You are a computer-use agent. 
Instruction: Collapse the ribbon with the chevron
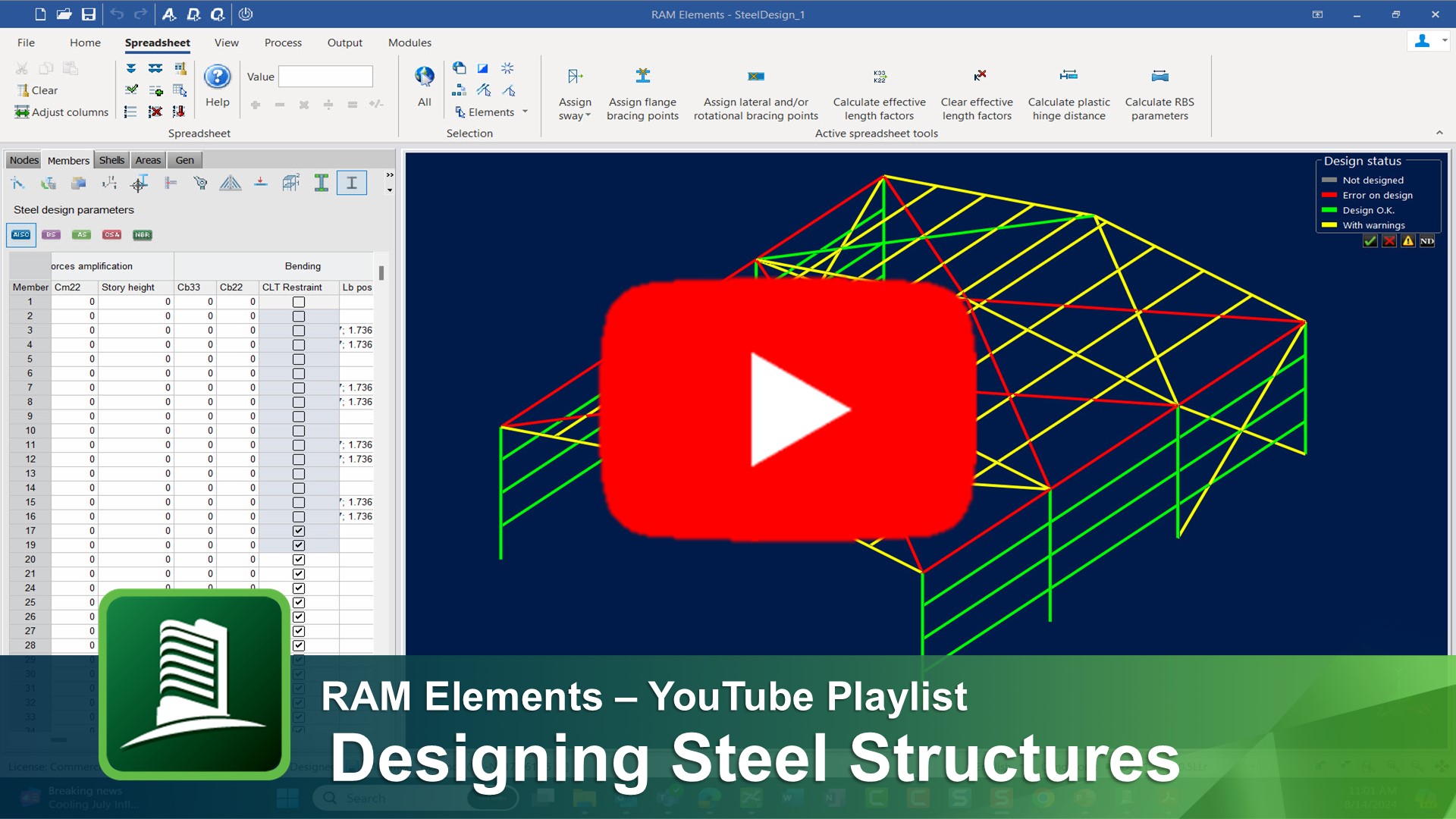1439,133
